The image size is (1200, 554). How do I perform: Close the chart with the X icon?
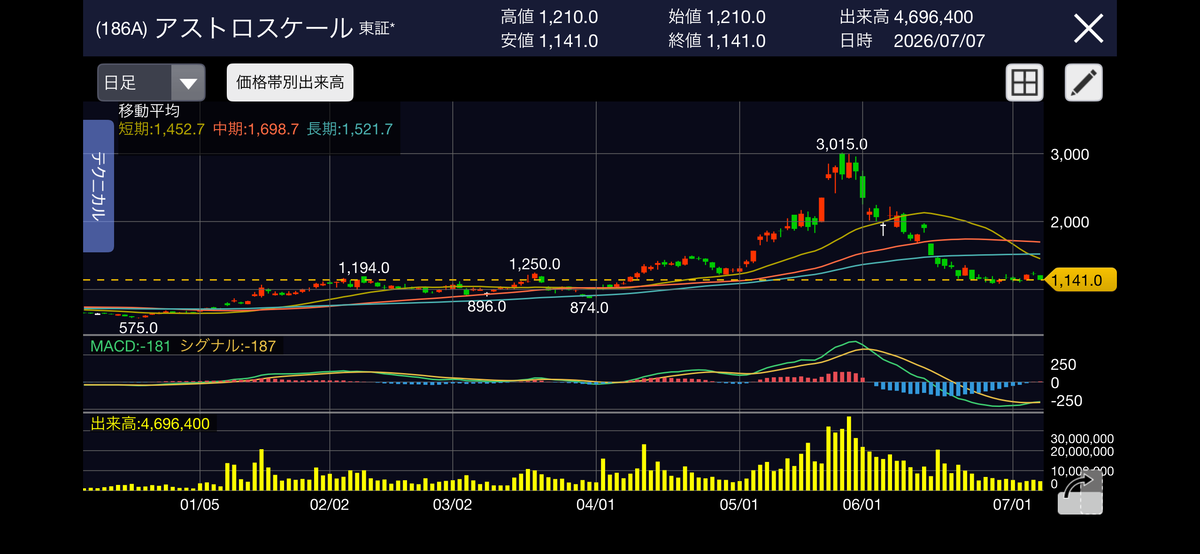click(x=1088, y=28)
